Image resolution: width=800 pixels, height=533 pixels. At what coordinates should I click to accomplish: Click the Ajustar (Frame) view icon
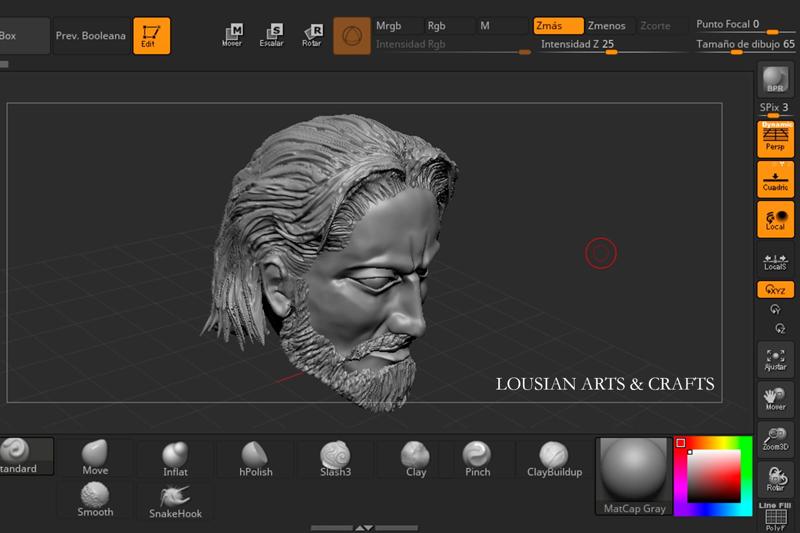(775, 359)
